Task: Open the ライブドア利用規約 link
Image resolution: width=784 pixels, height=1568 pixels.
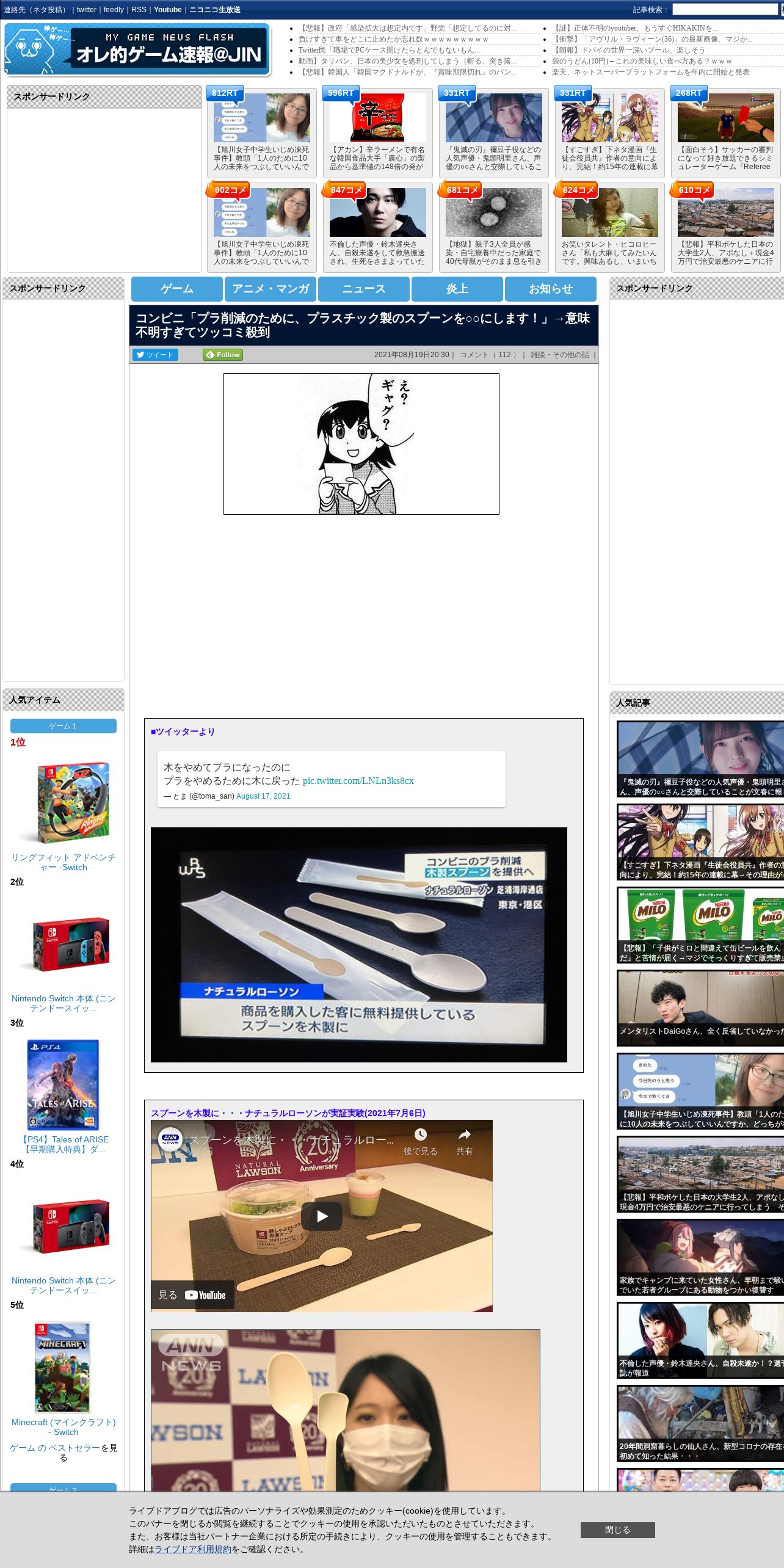Action: click(x=193, y=1549)
